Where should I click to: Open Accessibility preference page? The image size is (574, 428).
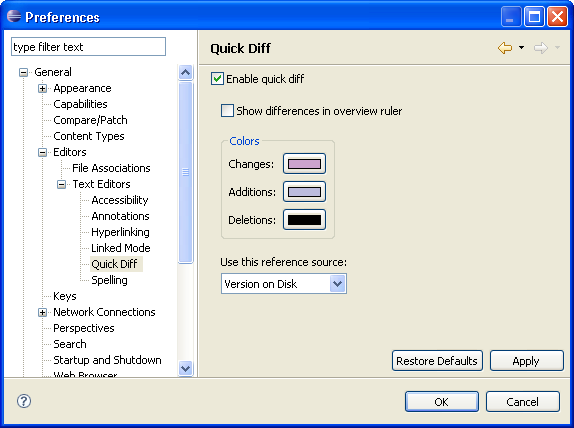point(120,200)
